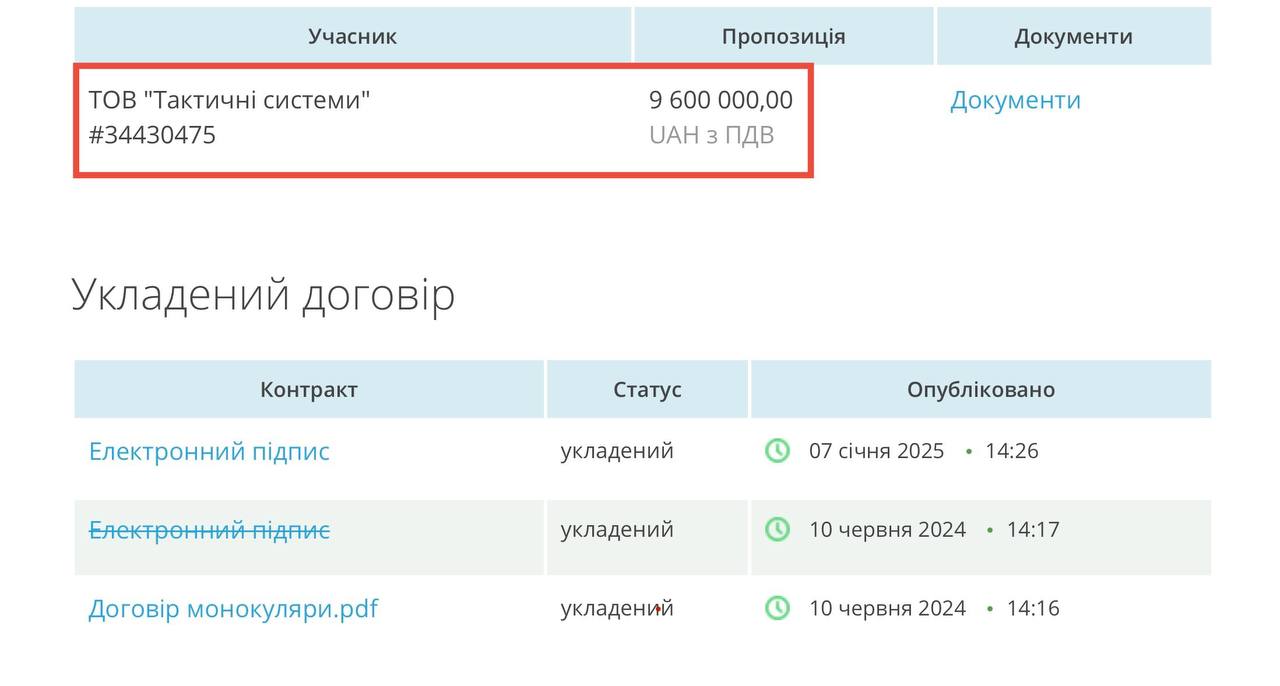Select the participant code #34430475
The width and height of the screenshot is (1280, 686).
(152, 135)
